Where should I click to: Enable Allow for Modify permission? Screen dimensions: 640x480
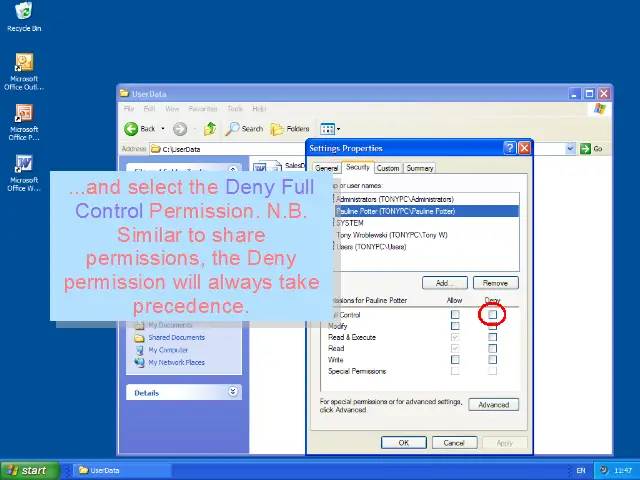(x=455, y=326)
